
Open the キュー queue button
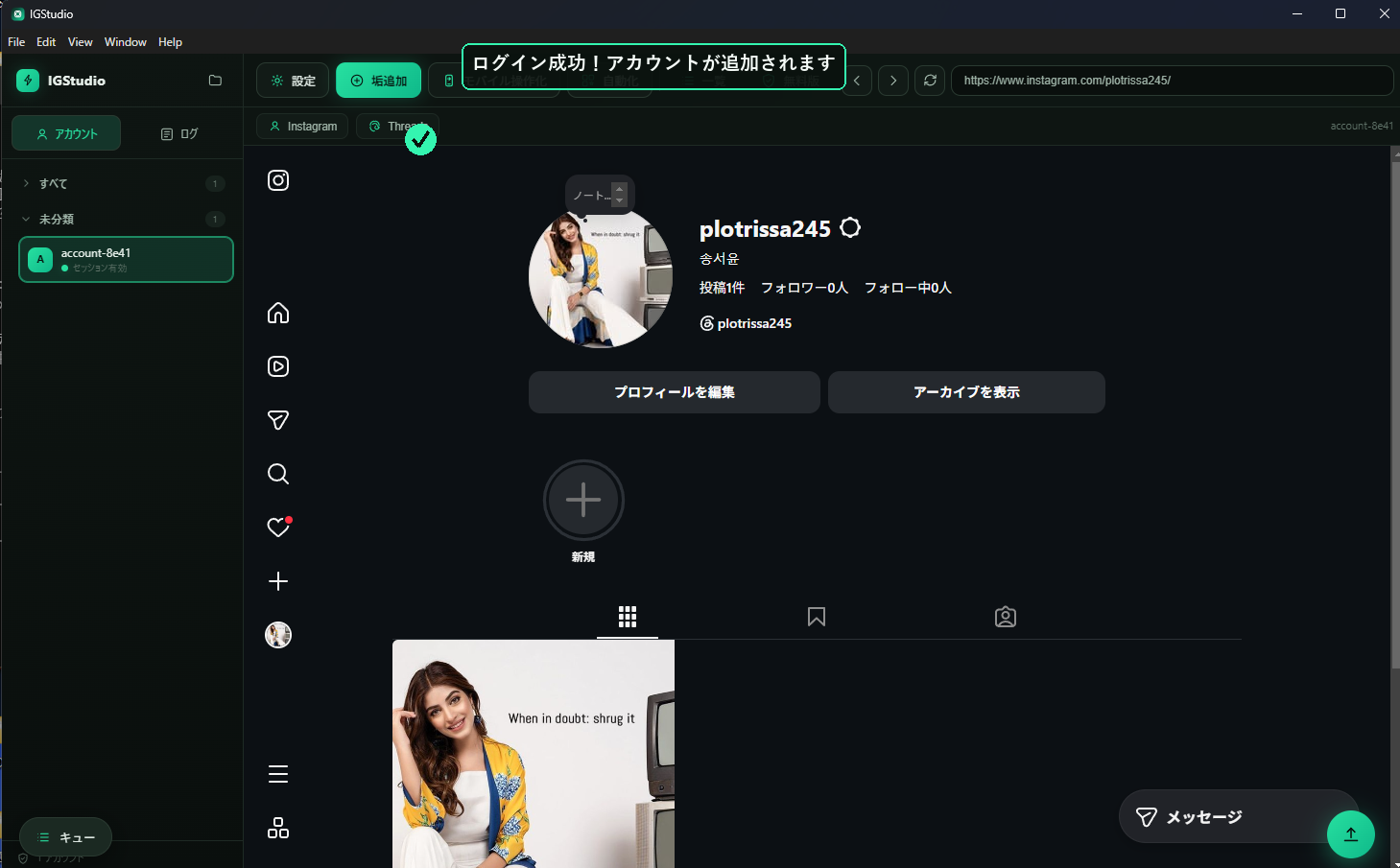point(65,837)
